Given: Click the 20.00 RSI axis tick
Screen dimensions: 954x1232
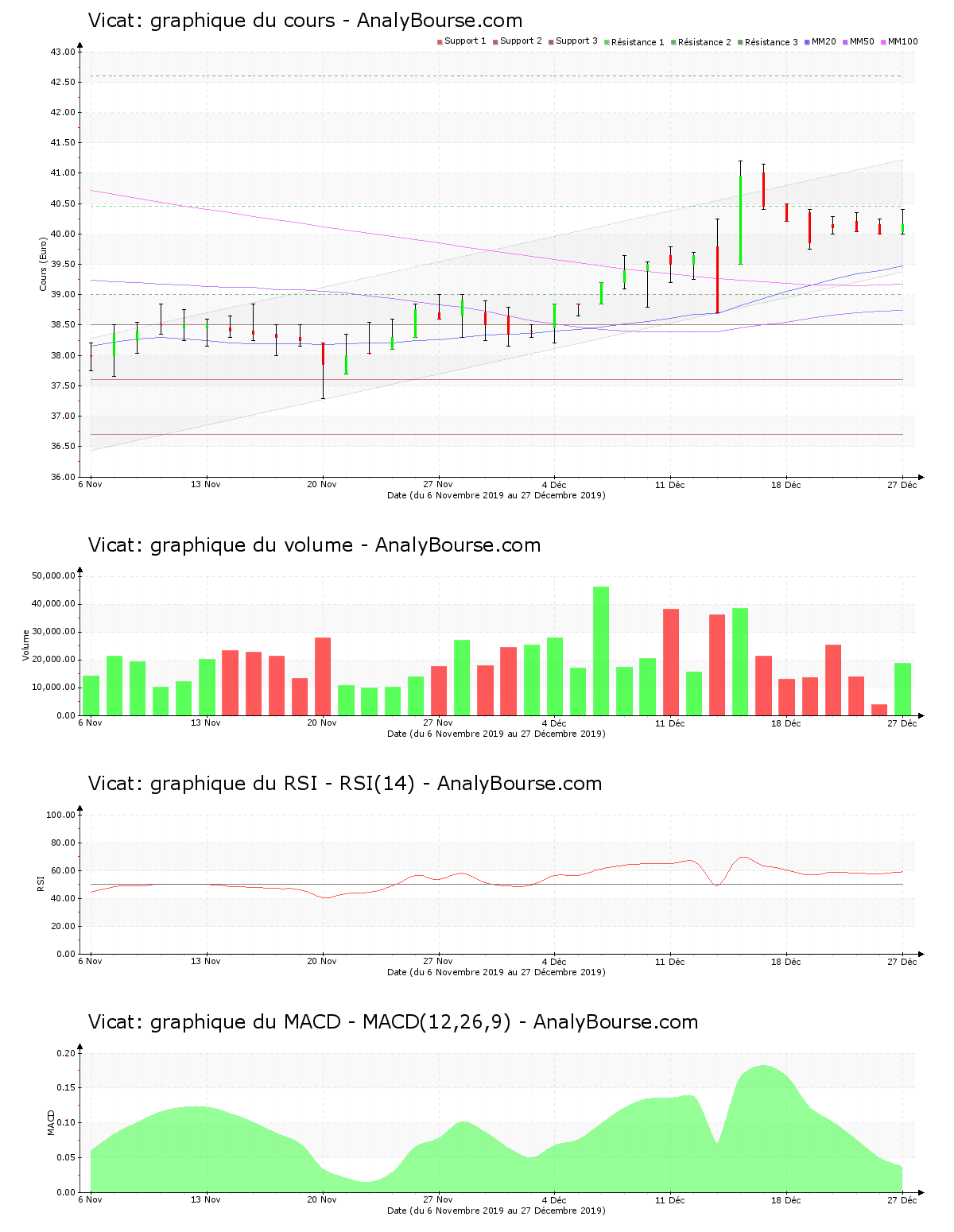Looking at the screenshot, I should (x=63, y=927).
